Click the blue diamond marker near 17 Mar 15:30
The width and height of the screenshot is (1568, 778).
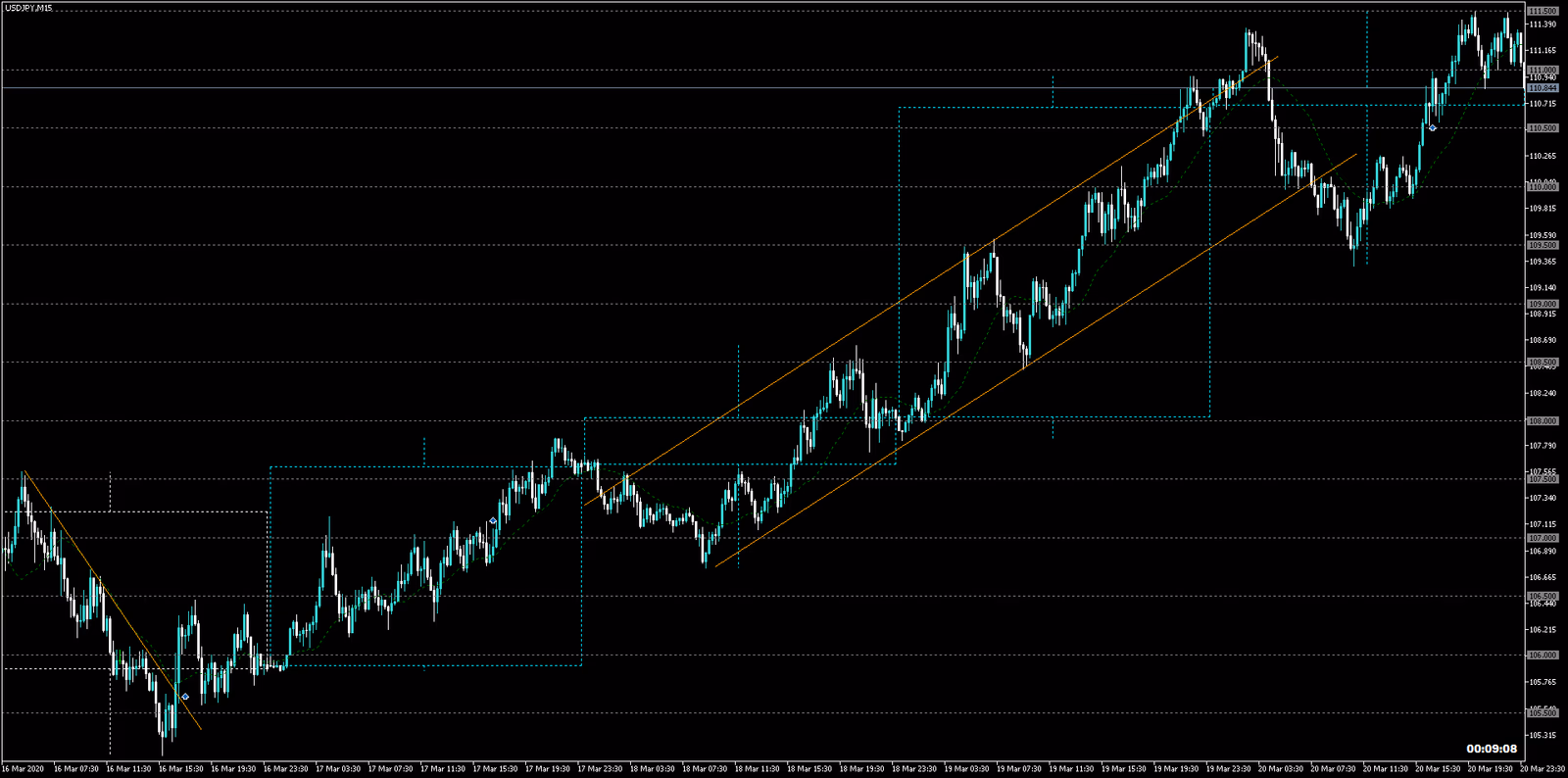coord(493,521)
